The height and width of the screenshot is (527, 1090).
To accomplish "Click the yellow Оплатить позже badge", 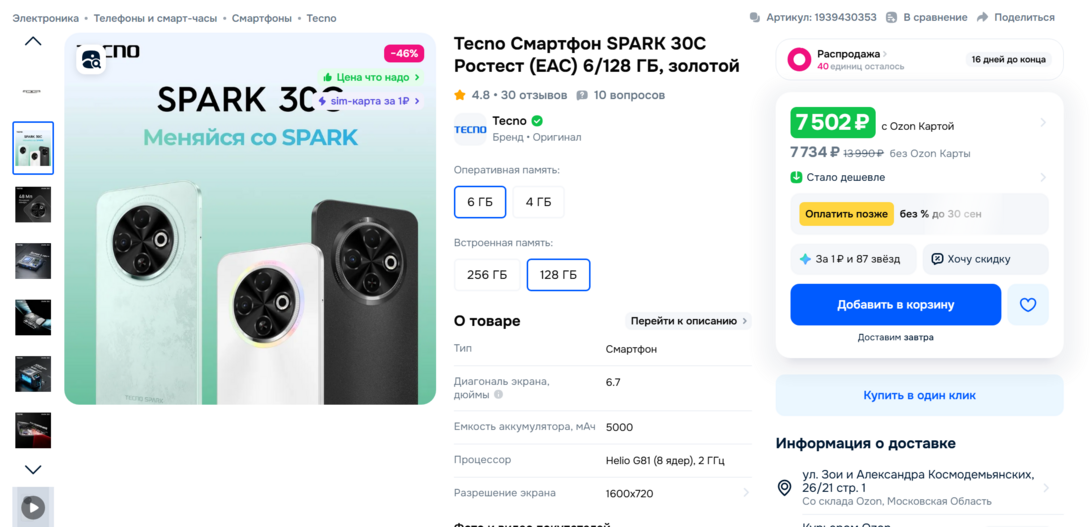I will pyautogui.click(x=845, y=214).
